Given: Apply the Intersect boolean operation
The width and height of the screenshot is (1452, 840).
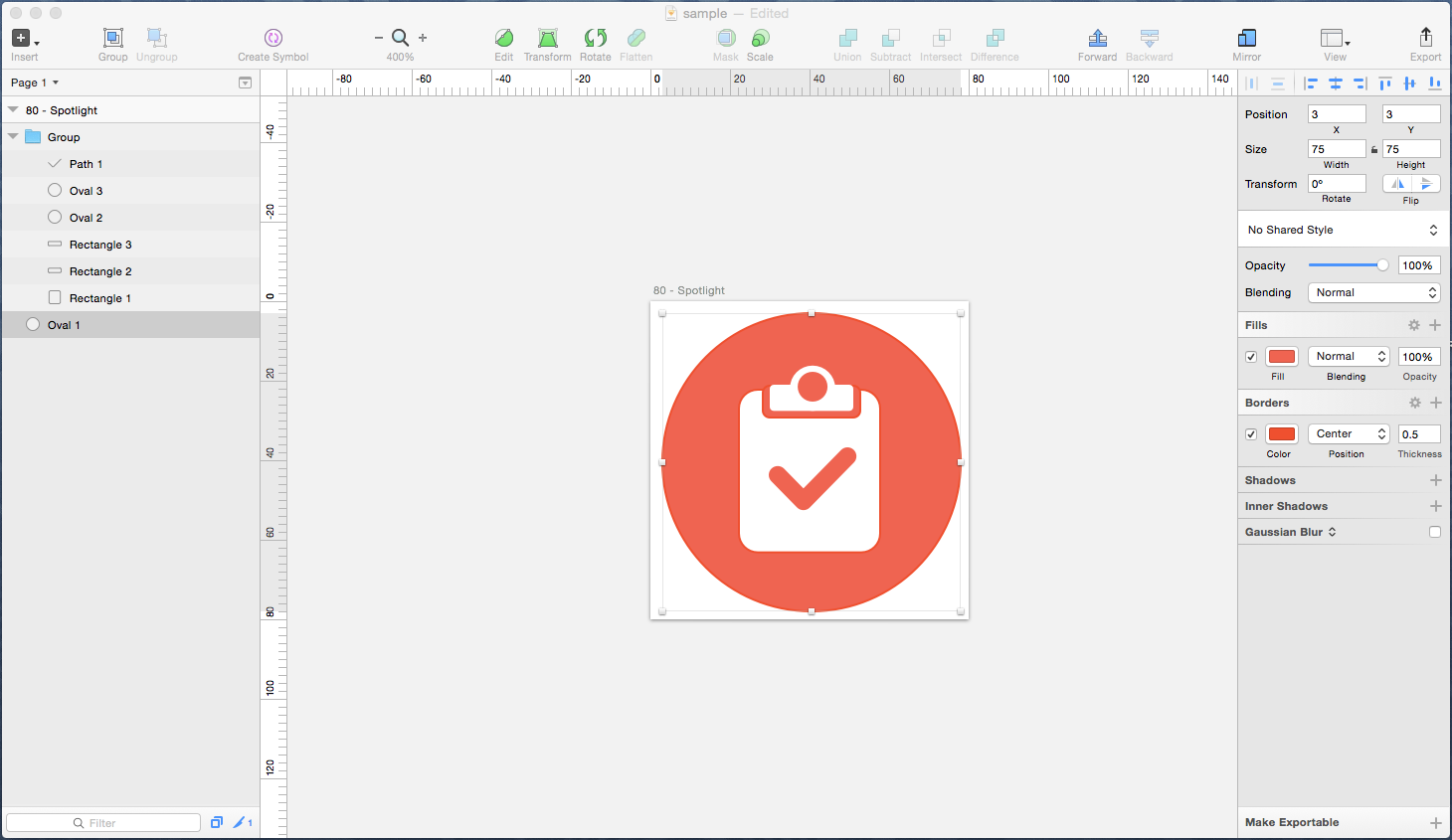Looking at the screenshot, I should [941, 38].
